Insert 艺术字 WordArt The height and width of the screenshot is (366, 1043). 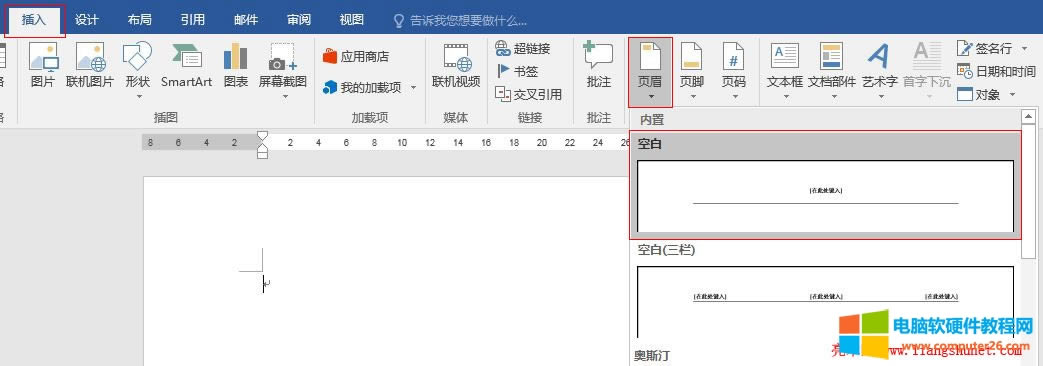click(880, 70)
